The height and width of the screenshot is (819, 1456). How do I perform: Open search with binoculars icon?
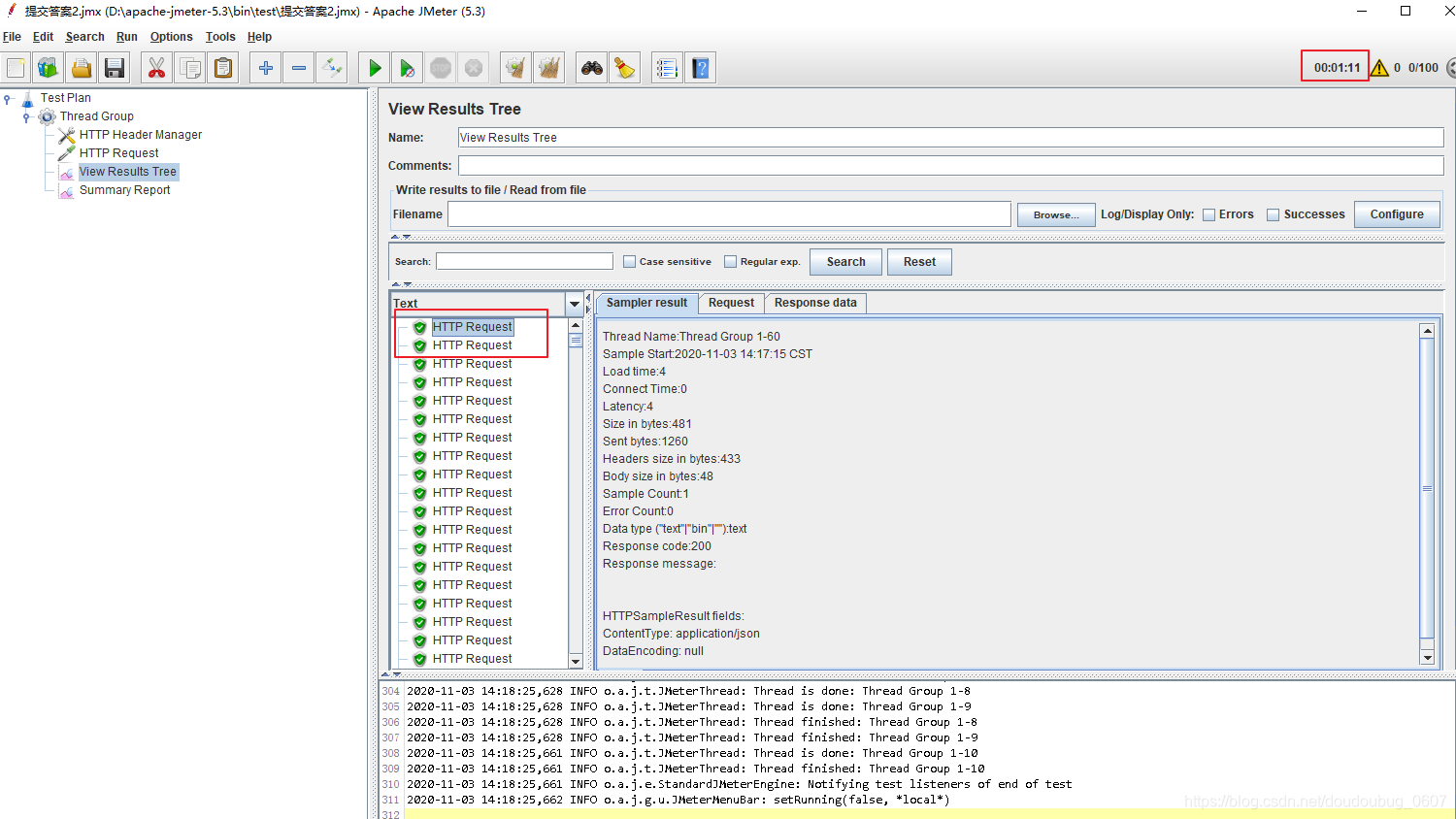591,68
